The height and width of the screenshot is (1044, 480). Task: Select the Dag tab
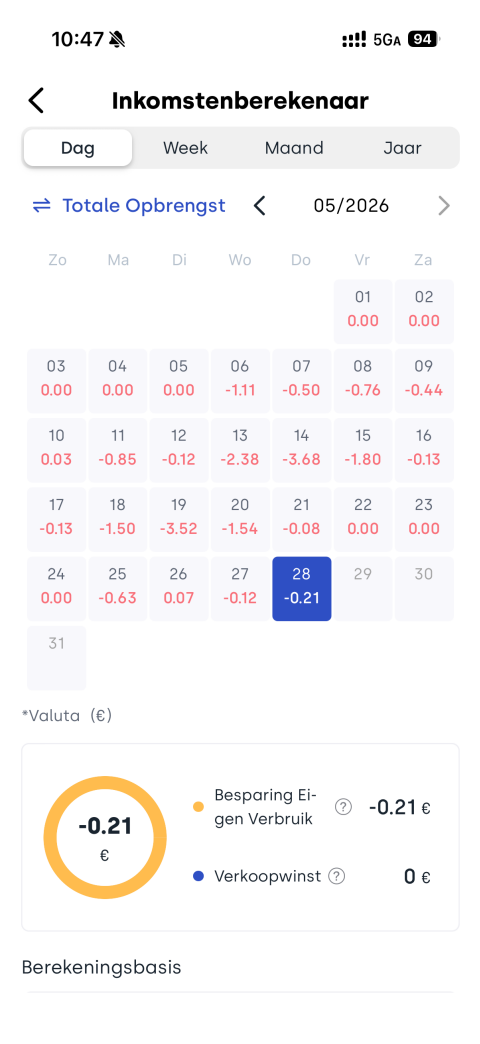coord(78,148)
